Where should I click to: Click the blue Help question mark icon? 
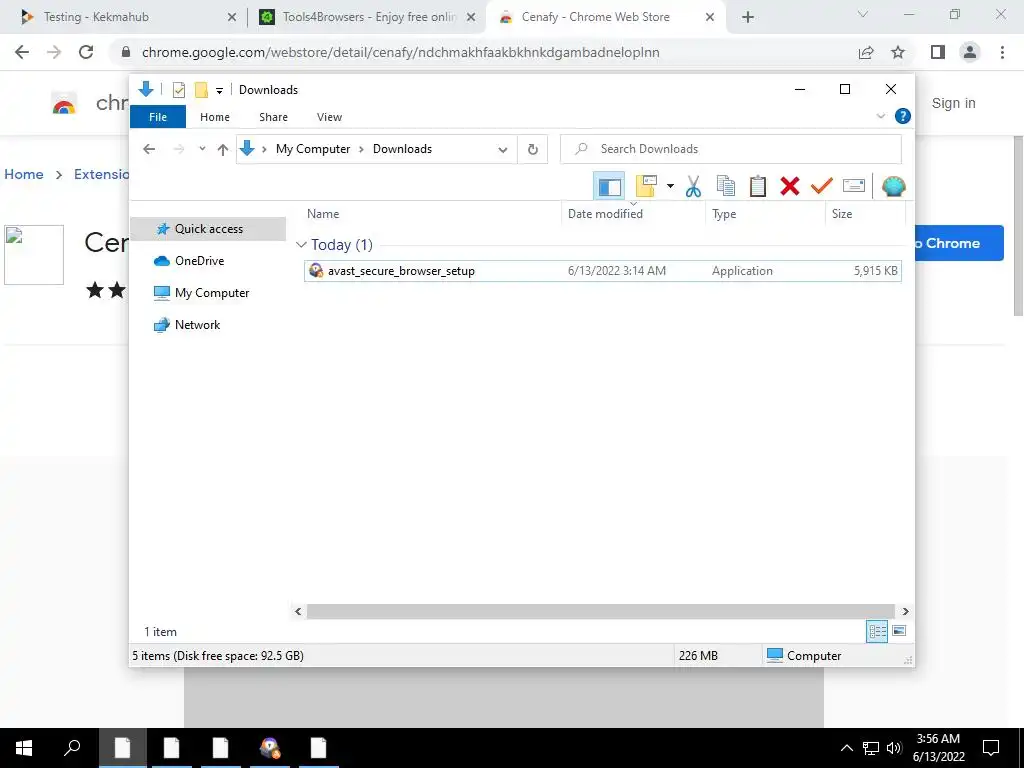(x=903, y=116)
